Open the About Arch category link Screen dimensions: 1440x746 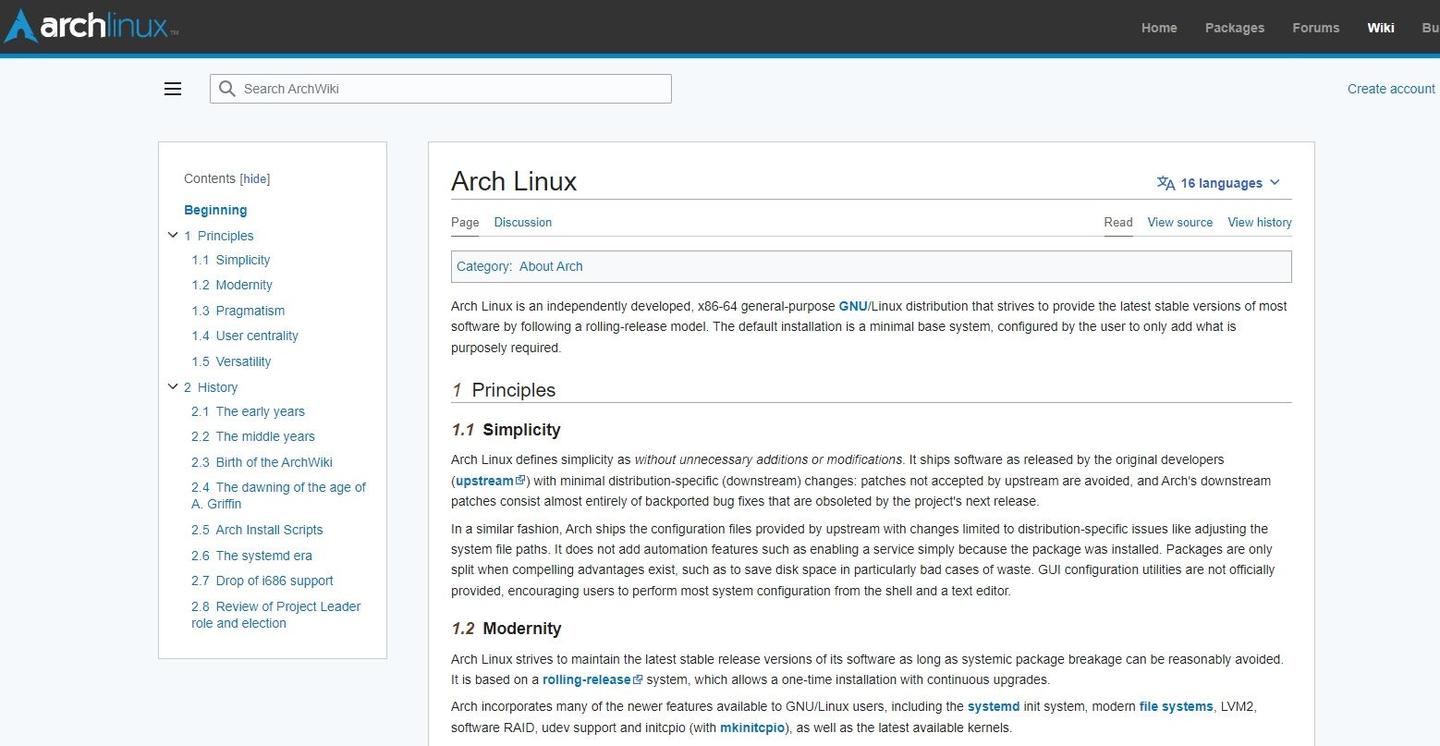tap(550, 266)
